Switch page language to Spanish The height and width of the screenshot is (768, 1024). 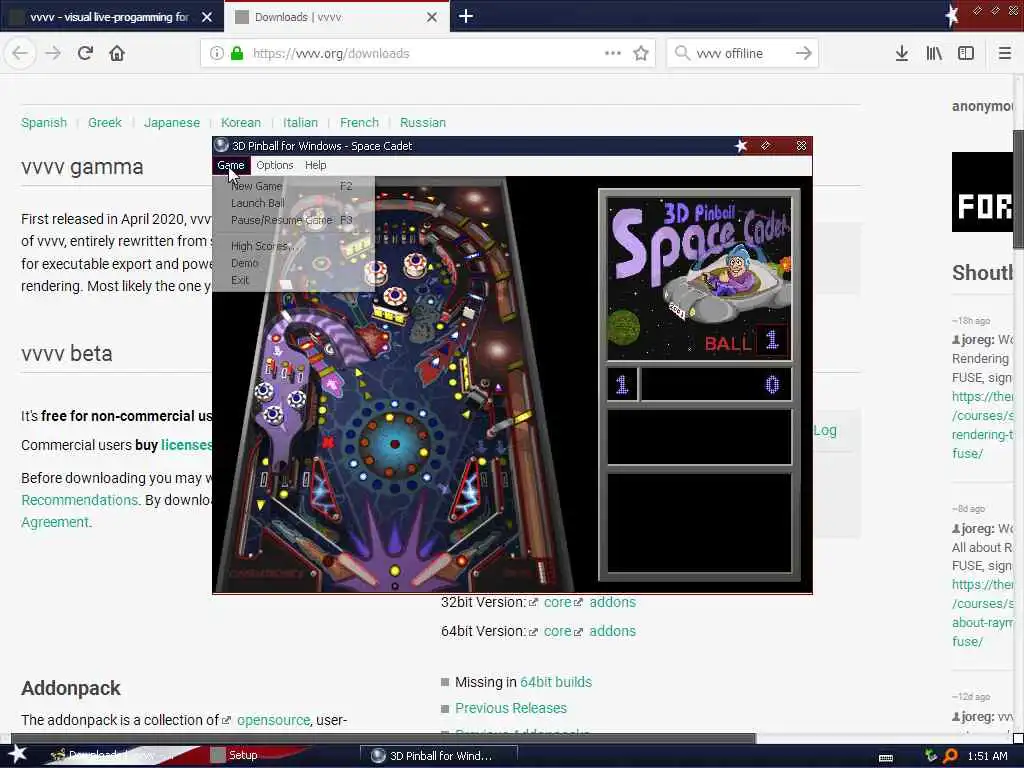point(44,123)
